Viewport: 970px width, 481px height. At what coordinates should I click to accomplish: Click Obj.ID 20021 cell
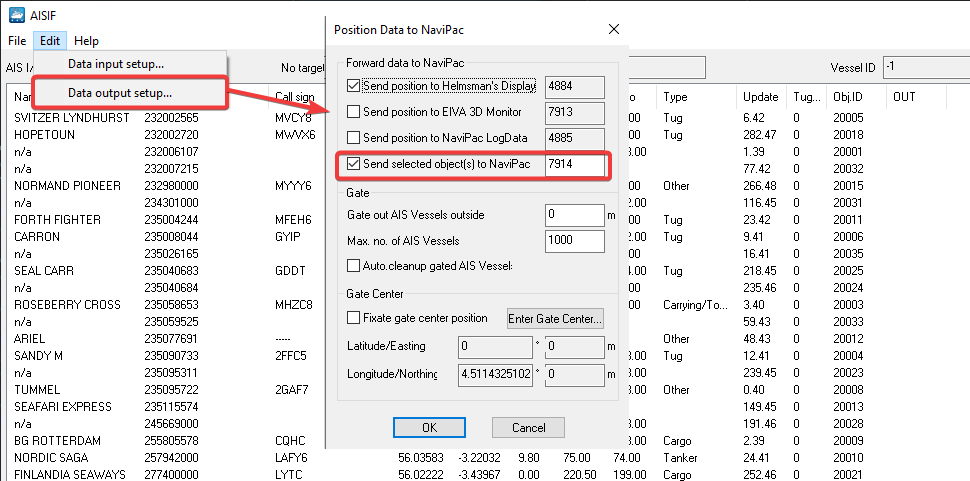[848, 475]
